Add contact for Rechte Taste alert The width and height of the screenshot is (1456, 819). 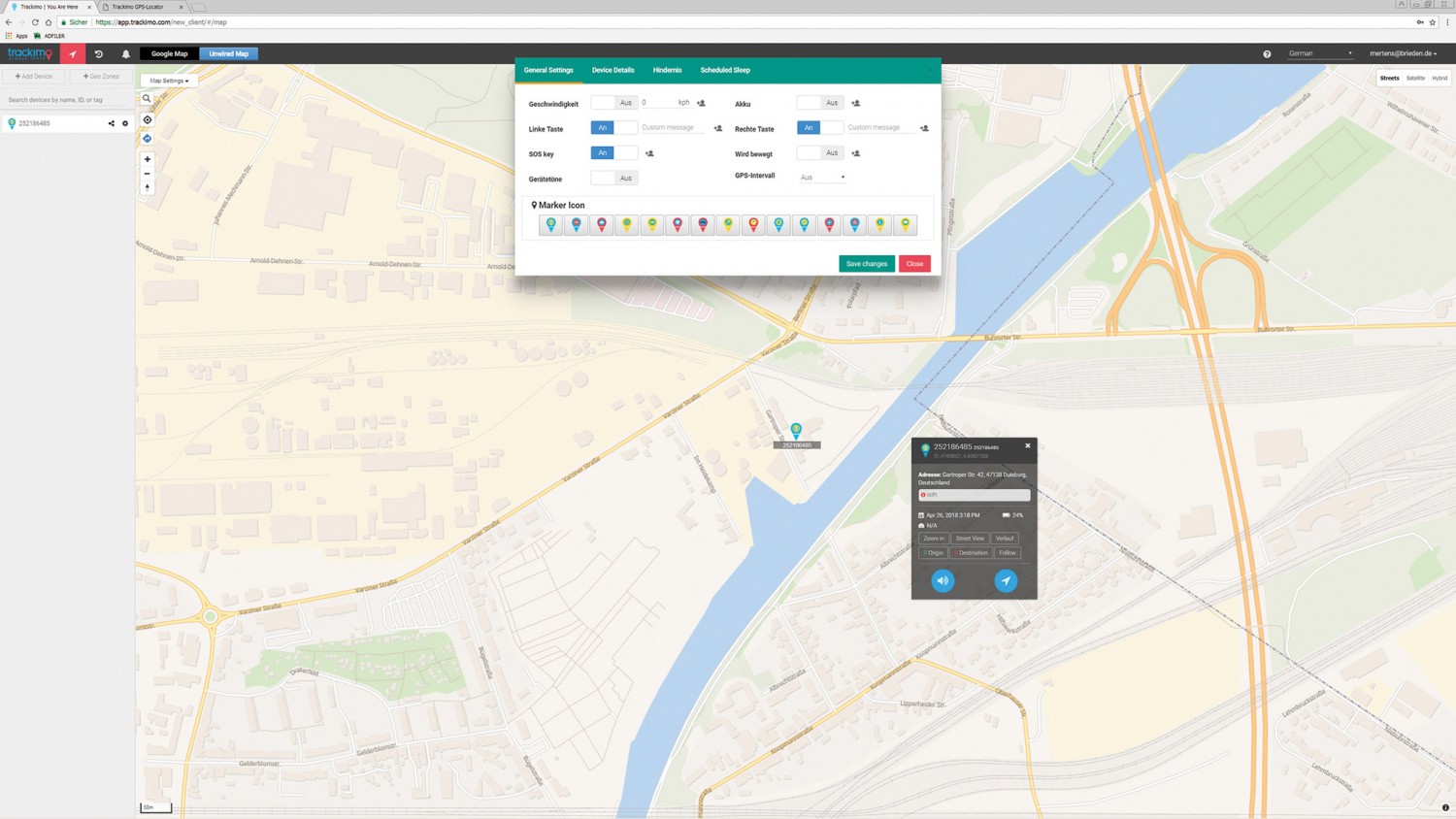[924, 128]
